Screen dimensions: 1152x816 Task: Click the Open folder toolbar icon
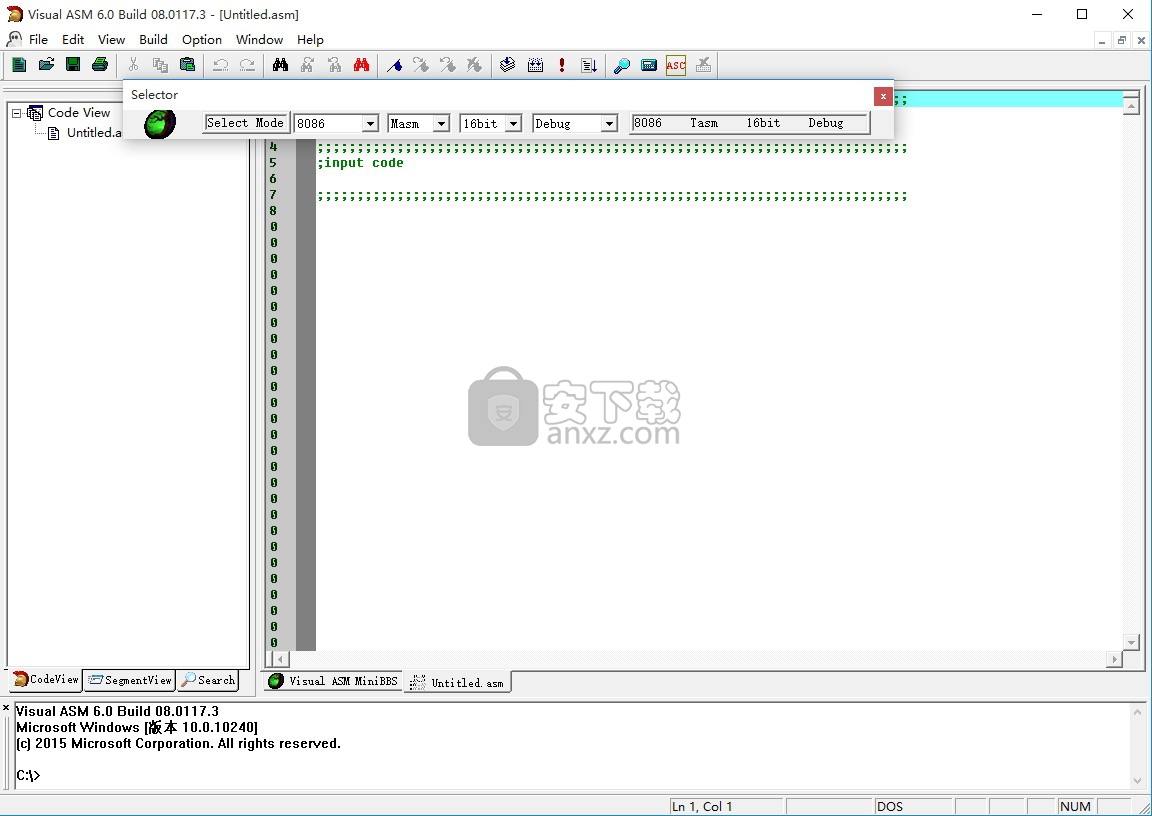click(46, 65)
